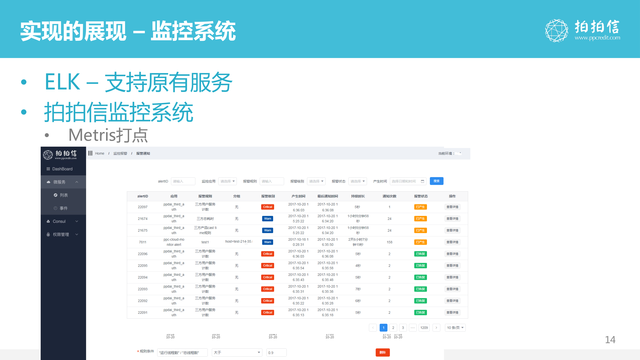The image size is (640, 360).
Task: Click the detail button in row 21674
Action: pyautogui.click(x=452, y=219)
